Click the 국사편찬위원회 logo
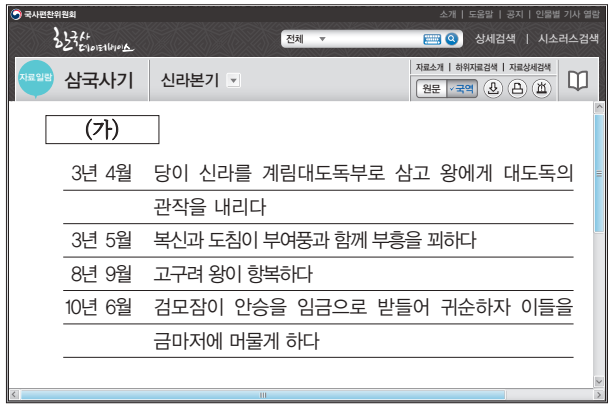 (x=43, y=14)
